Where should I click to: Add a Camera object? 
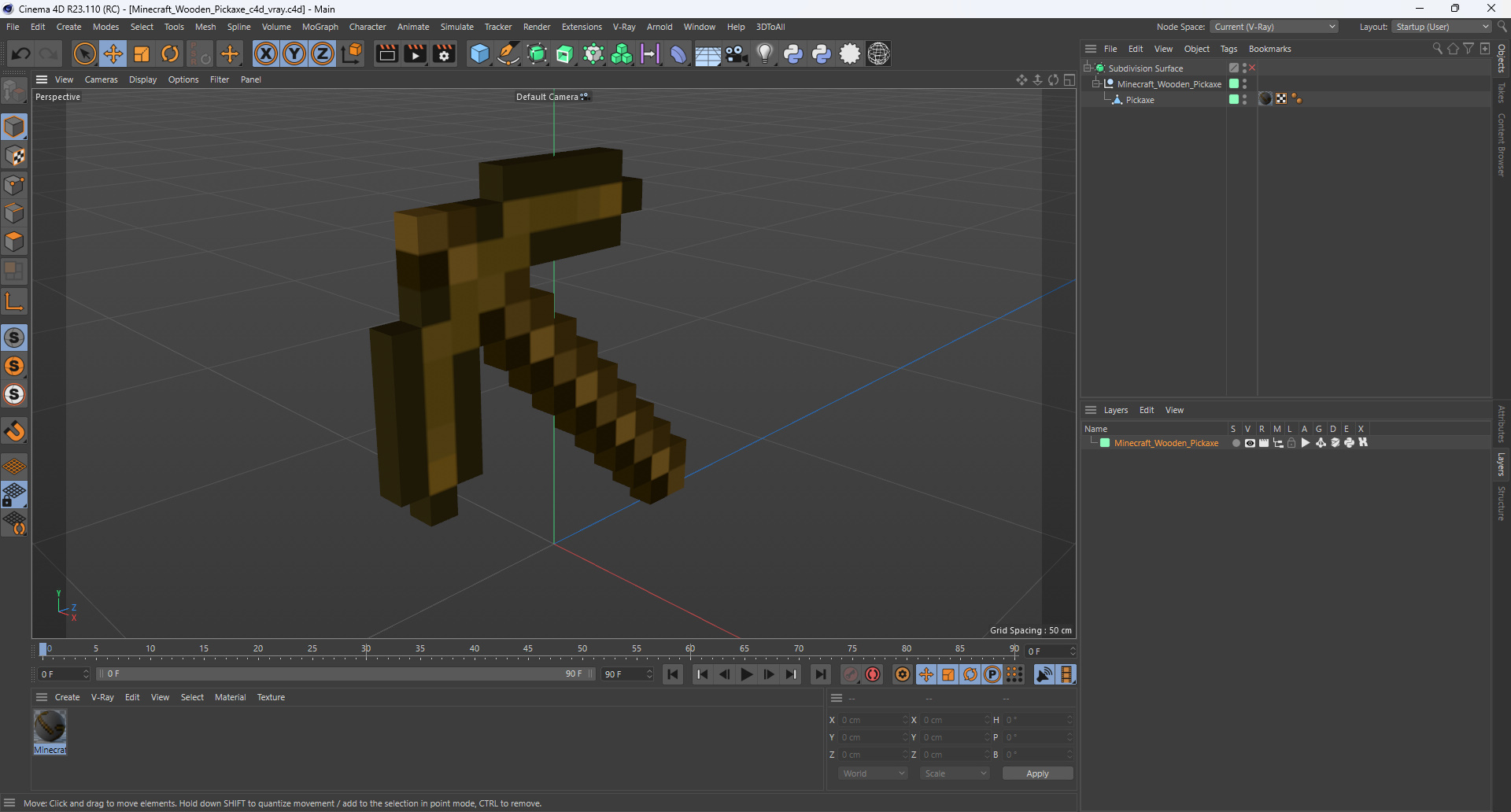(736, 54)
